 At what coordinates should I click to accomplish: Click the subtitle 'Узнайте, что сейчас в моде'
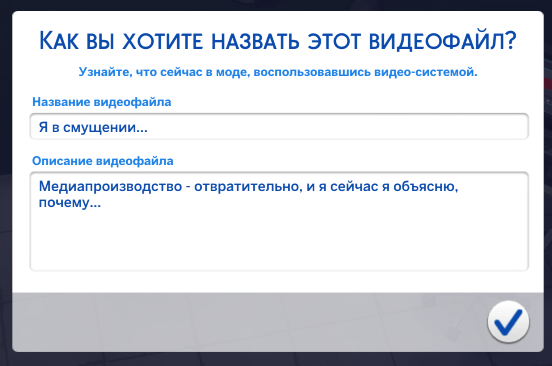[x=164, y=72]
